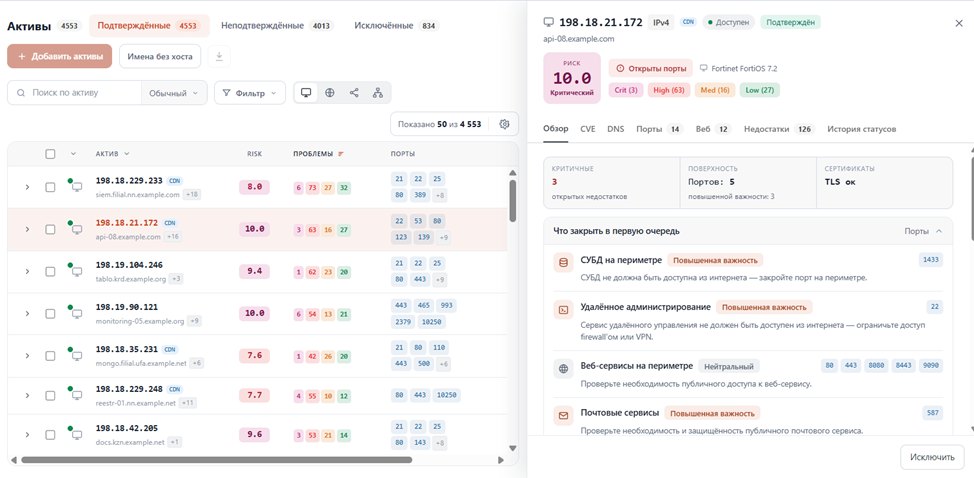
Task: Click the Crit (3) severity chip
Action: [x=626, y=91]
